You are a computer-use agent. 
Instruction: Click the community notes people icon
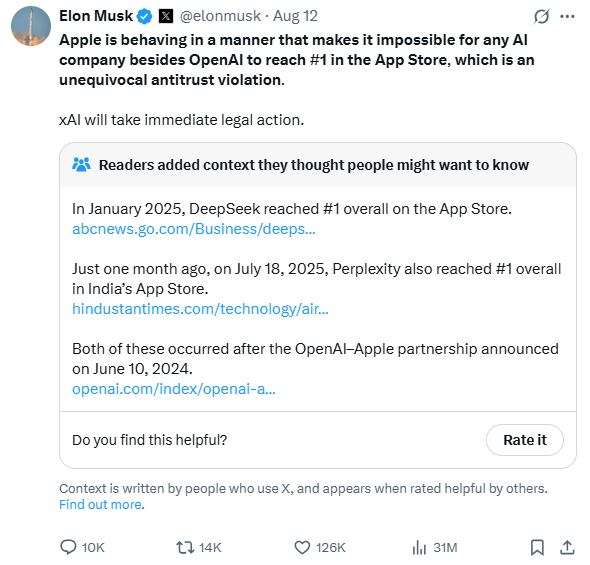(81, 165)
